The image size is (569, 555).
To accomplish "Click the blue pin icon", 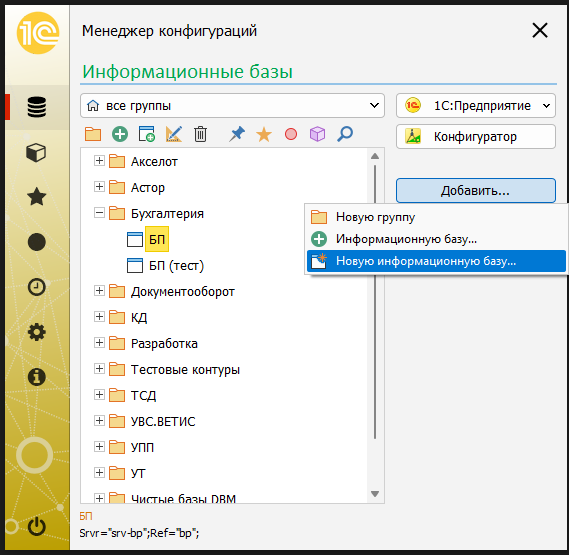I will [x=237, y=134].
